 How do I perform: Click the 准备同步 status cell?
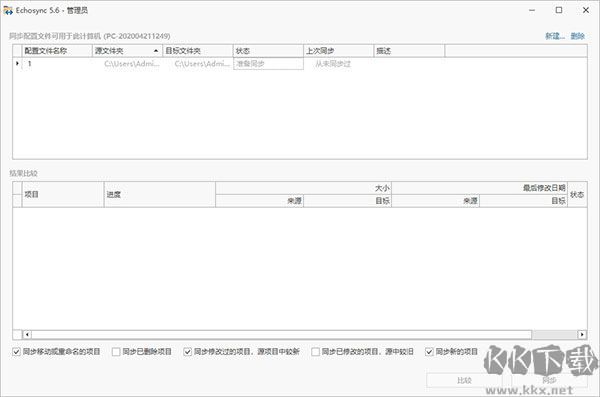coord(268,64)
